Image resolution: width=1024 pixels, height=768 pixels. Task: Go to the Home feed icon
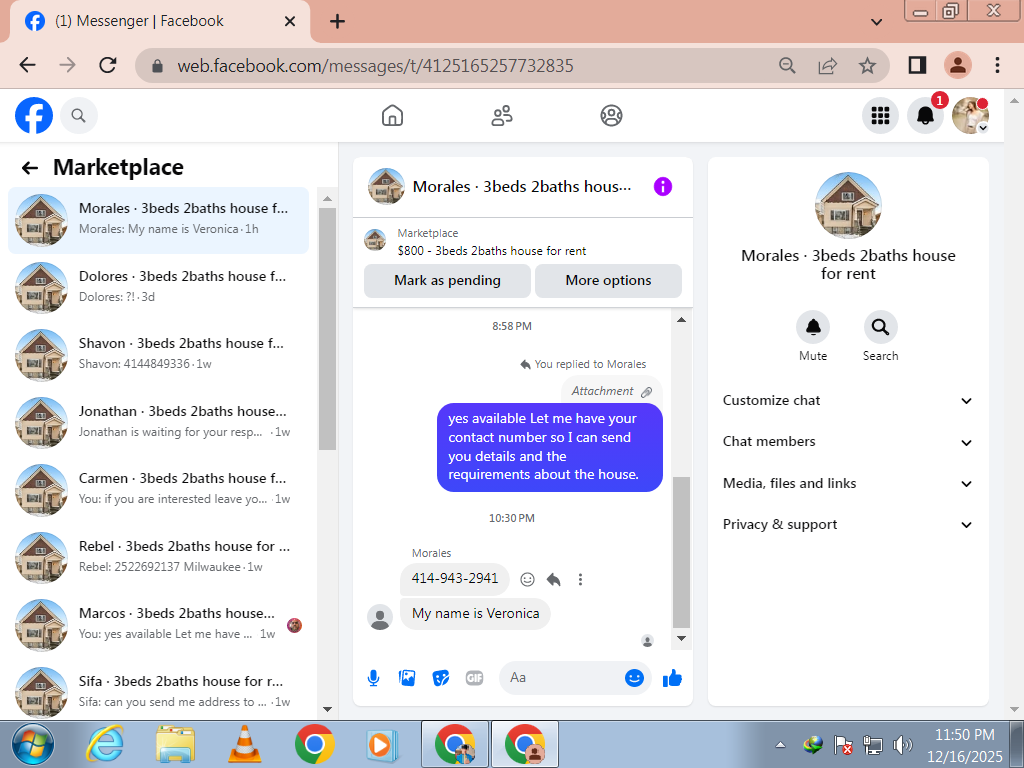pyautogui.click(x=392, y=116)
